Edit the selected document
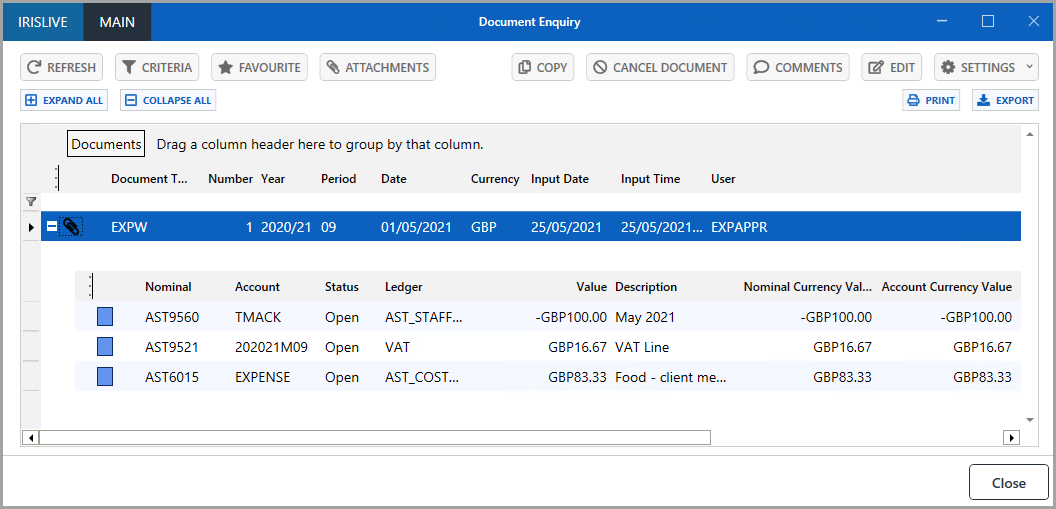The height and width of the screenshot is (509, 1056). point(892,67)
